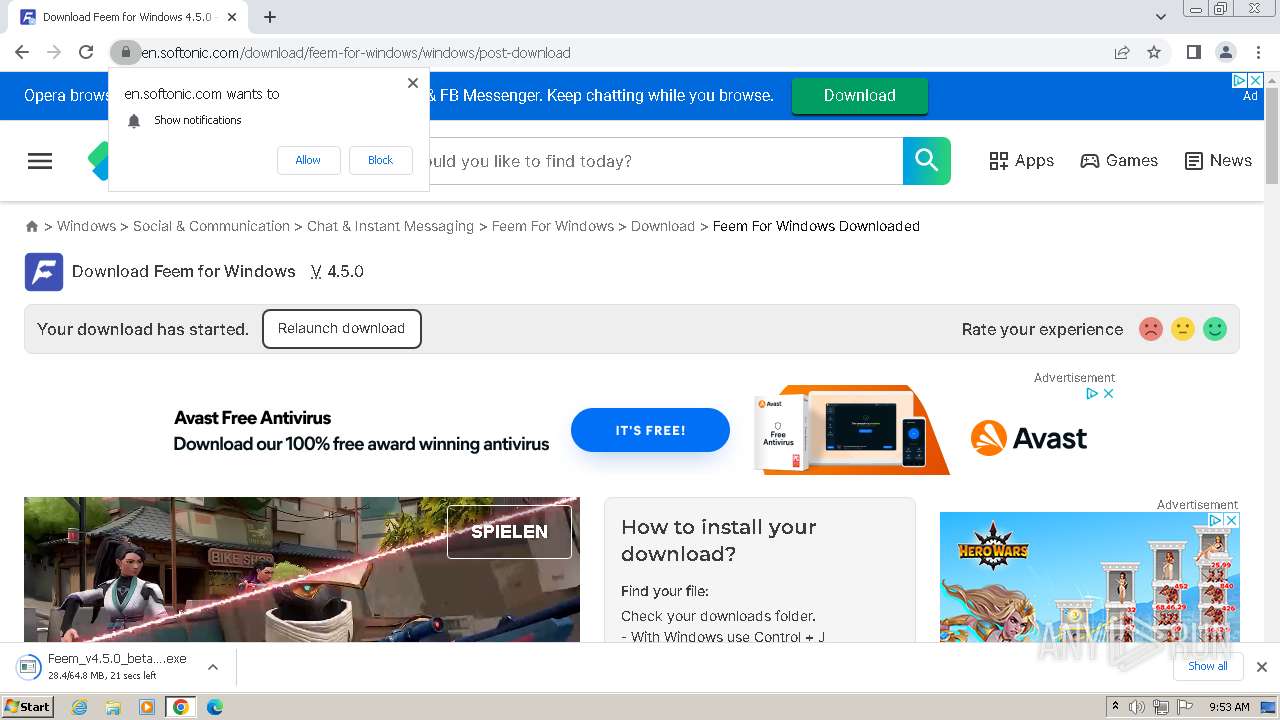Block notifications from en.softonic.com
Screen dimensions: 1280x720
coord(380,160)
